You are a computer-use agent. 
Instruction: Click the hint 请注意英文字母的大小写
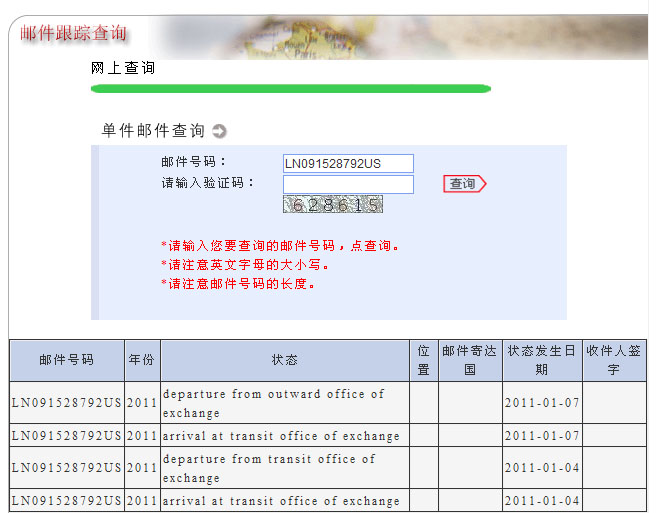[x=245, y=265]
